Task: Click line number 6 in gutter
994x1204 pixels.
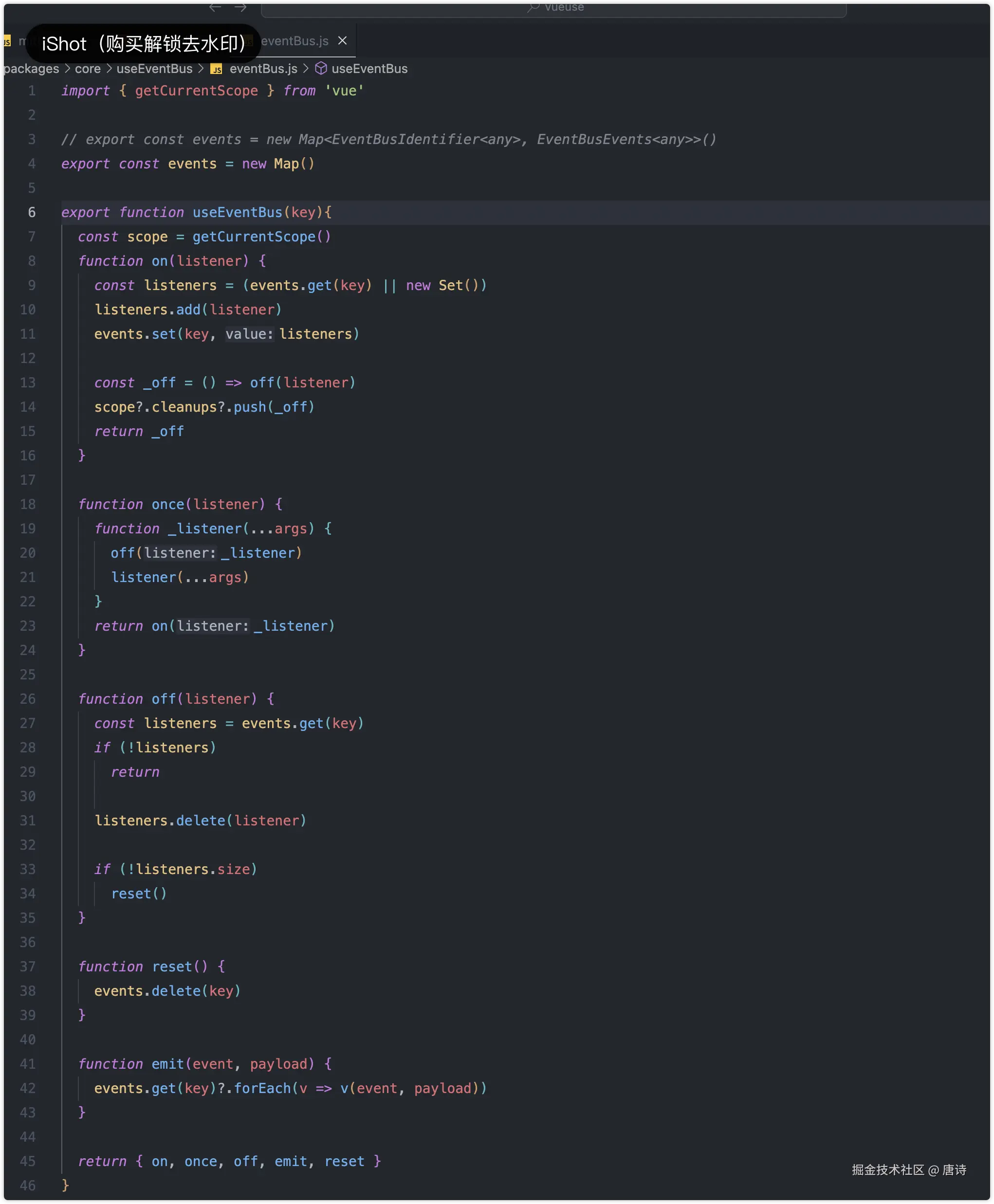Action: [x=32, y=212]
